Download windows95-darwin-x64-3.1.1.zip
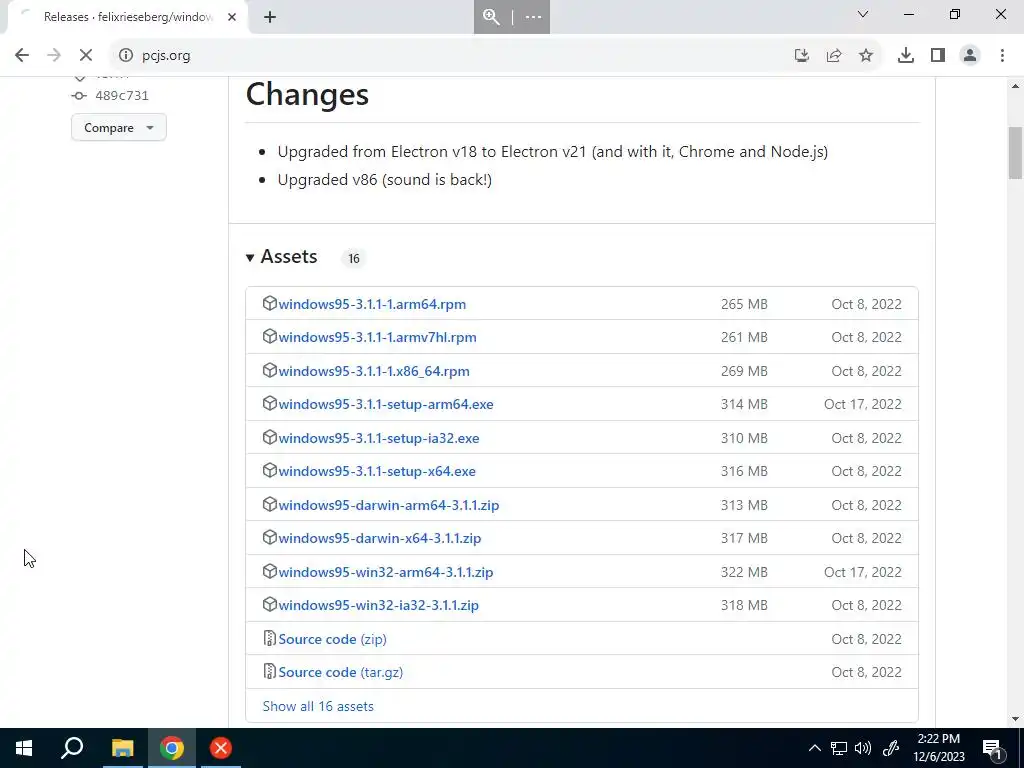This screenshot has height=768, width=1024. click(379, 539)
